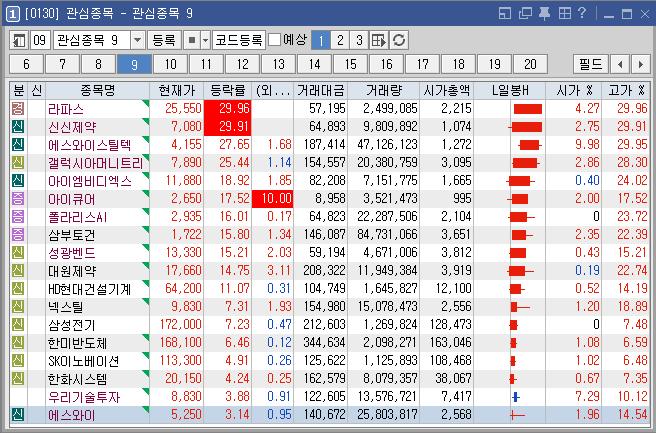Click the 09 group number field

pos(40,41)
